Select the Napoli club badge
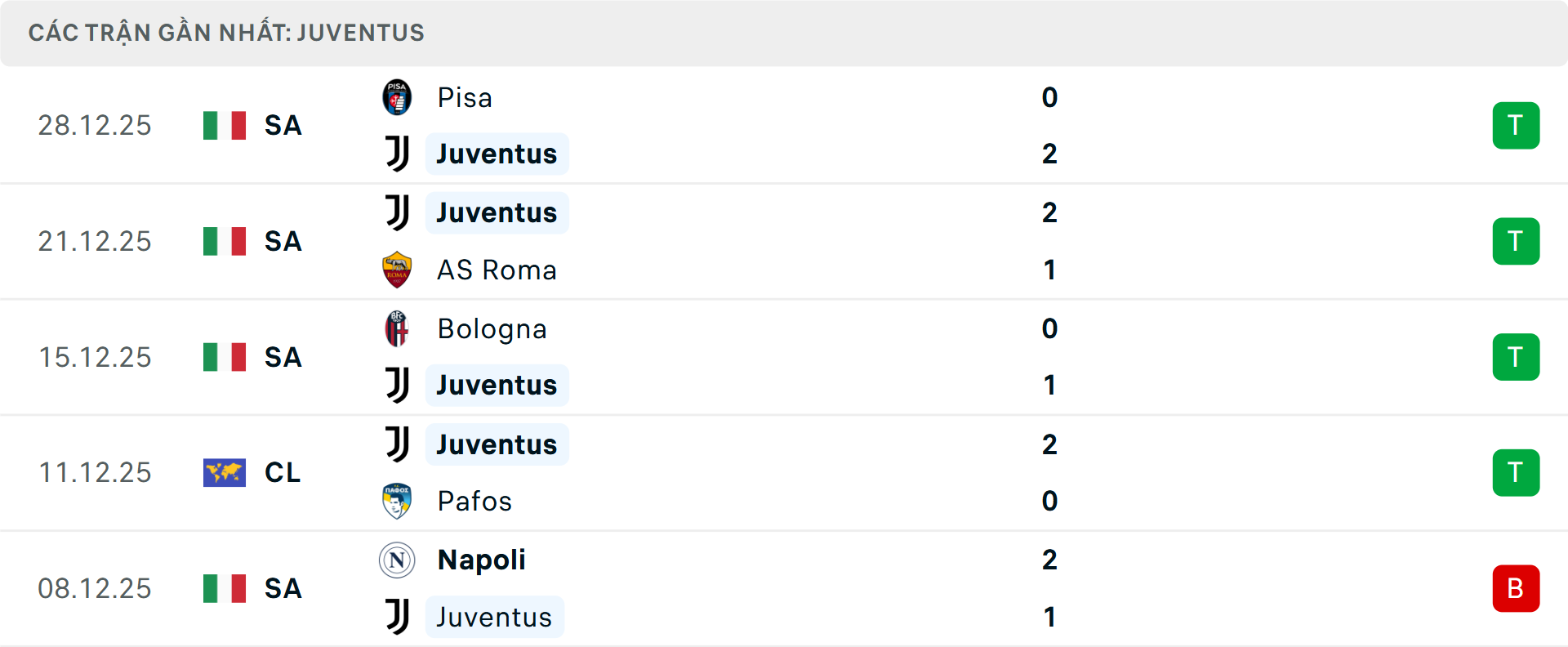1568x647 pixels. [x=397, y=560]
